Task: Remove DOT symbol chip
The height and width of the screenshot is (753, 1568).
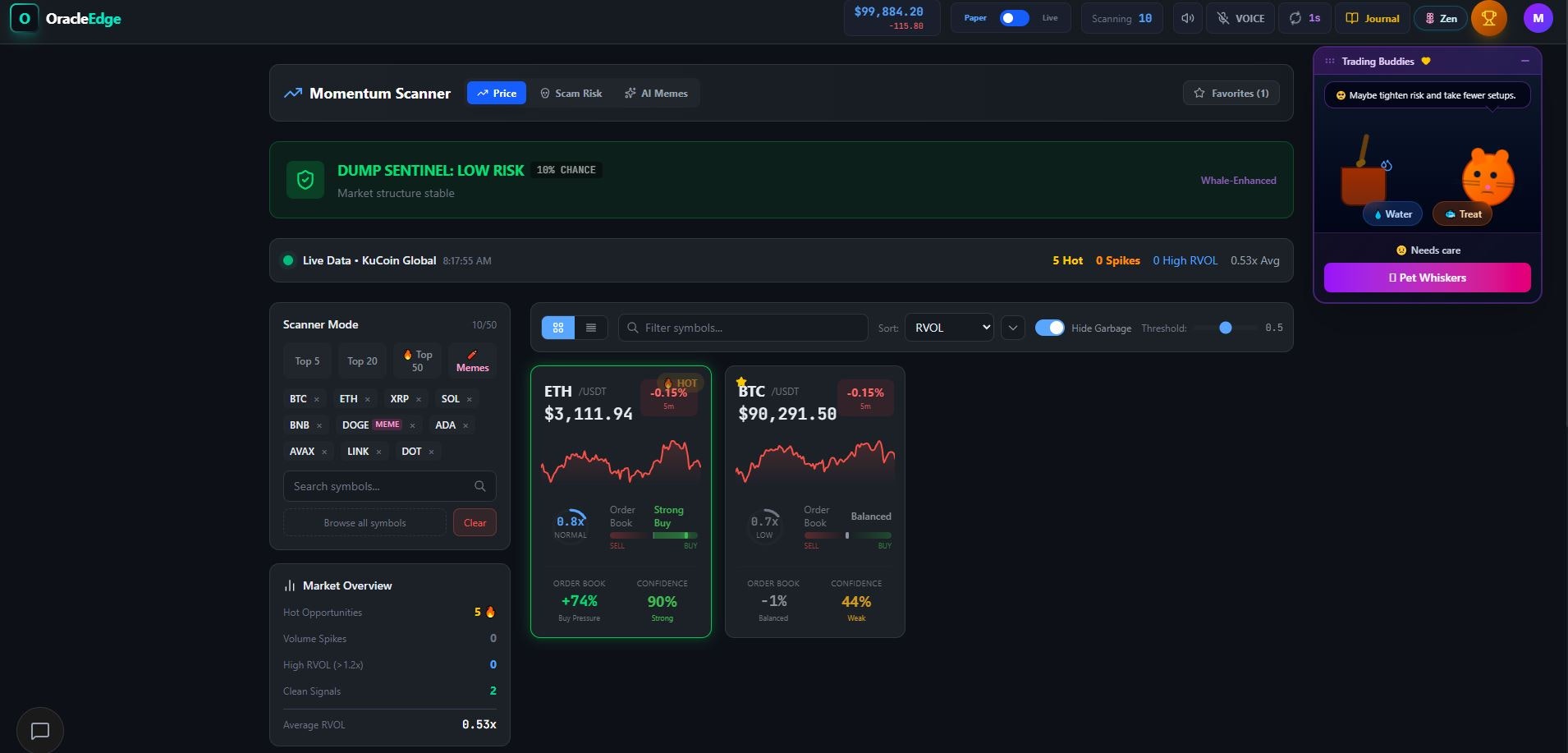Action: tap(431, 452)
